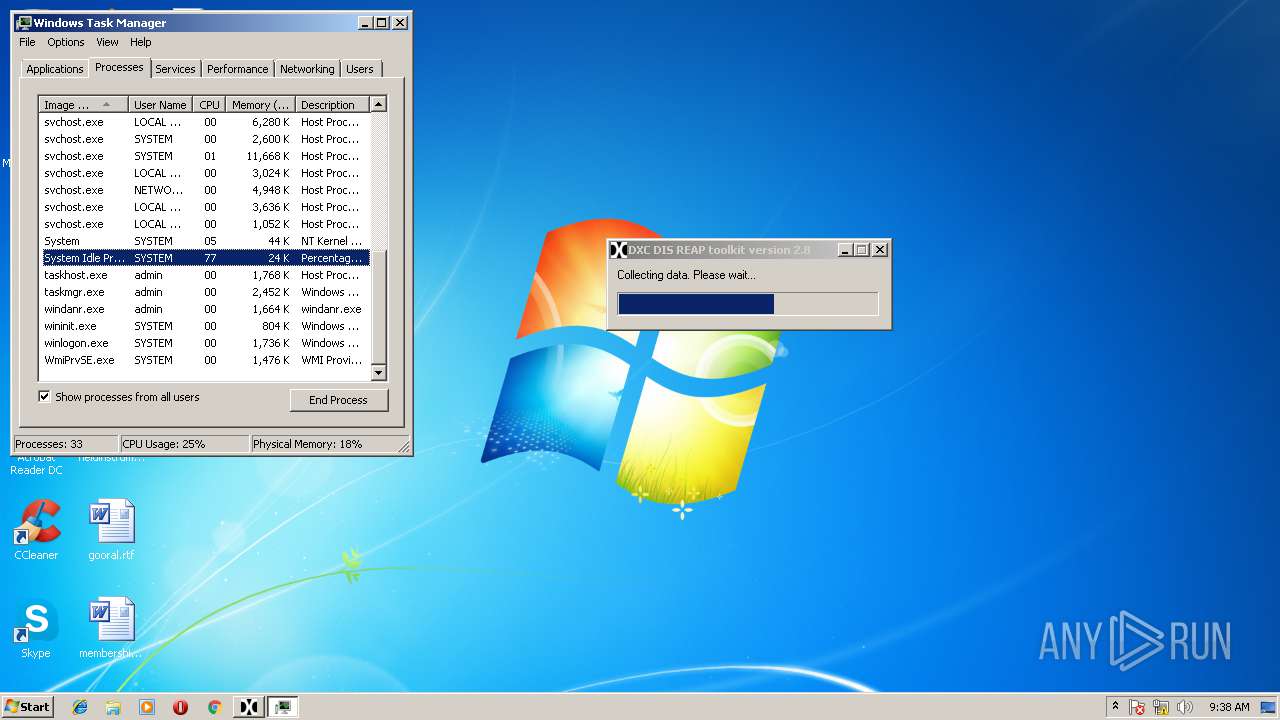
Task: Click the Task Manager resize grip corner
Action: (x=404, y=446)
